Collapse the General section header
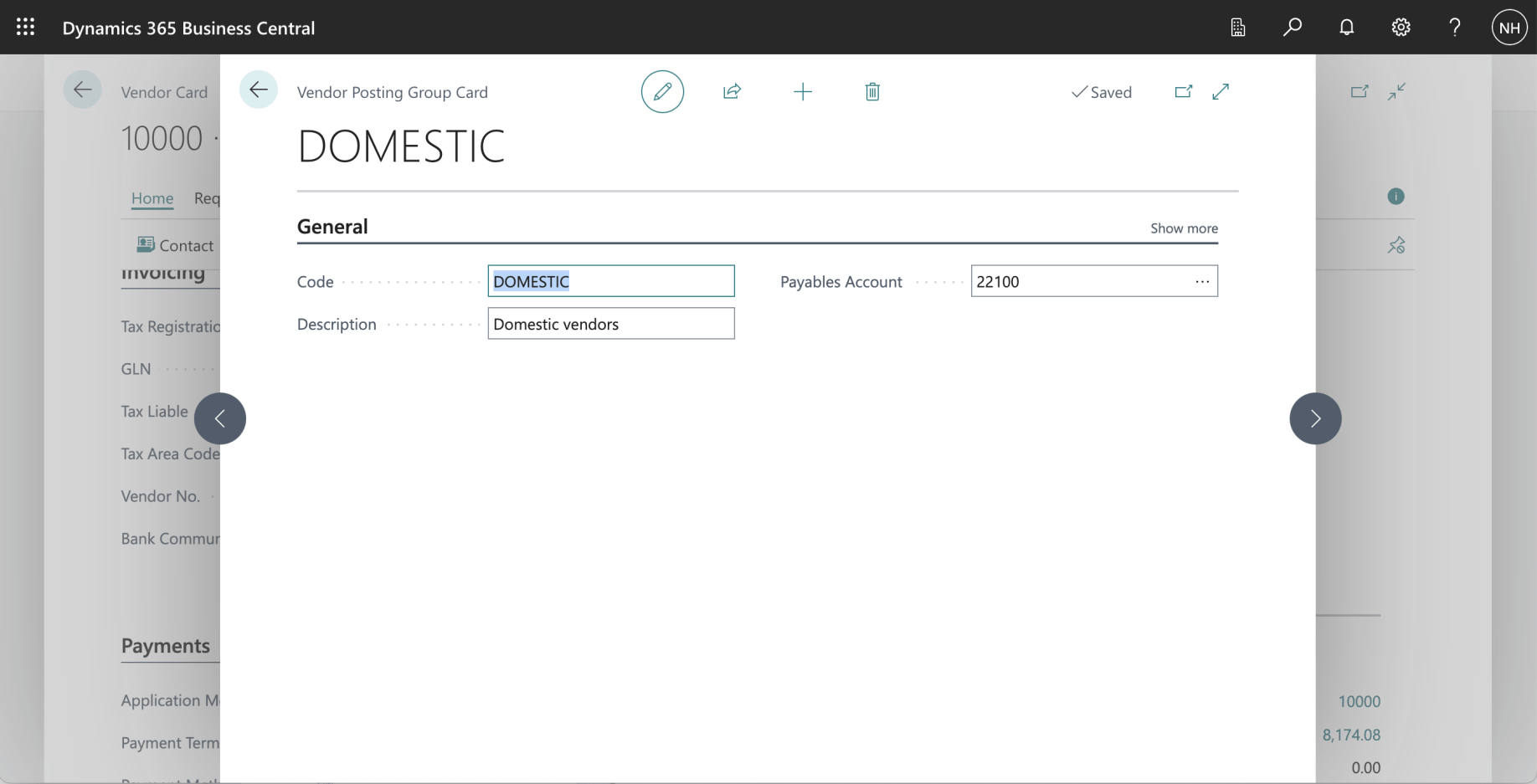This screenshot has width=1537, height=784. pos(332,227)
